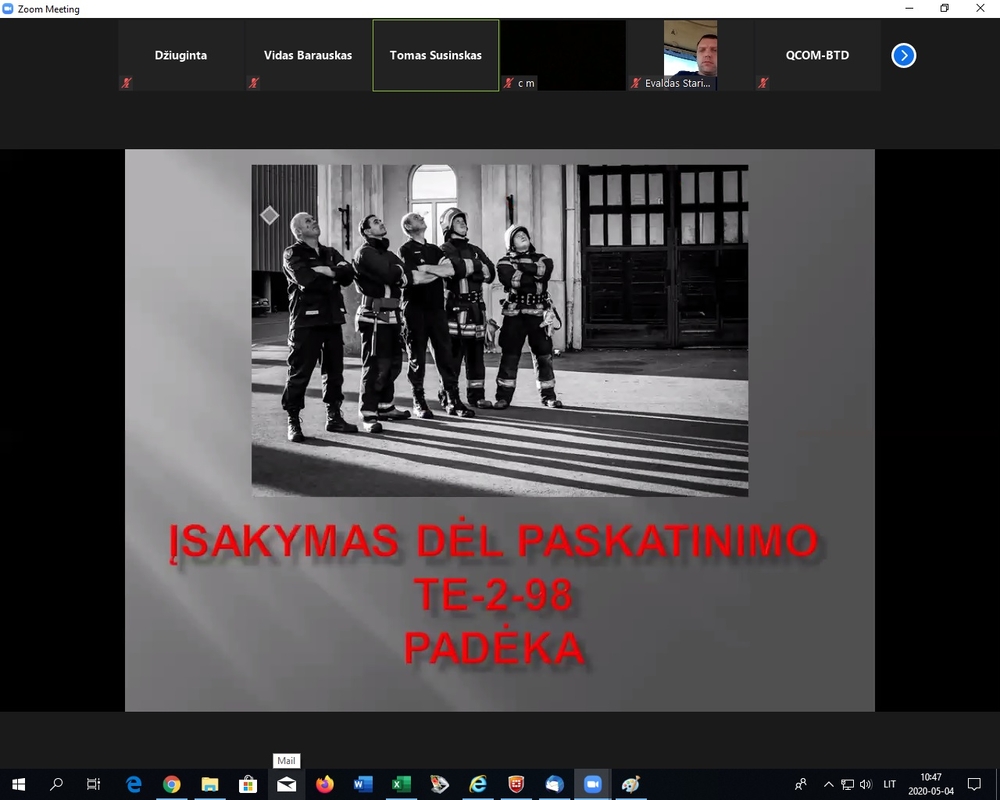The width and height of the screenshot is (1000, 800).
Task: Click the muted mic icon on Vidas Barauskas' tile
Action: click(254, 83)
